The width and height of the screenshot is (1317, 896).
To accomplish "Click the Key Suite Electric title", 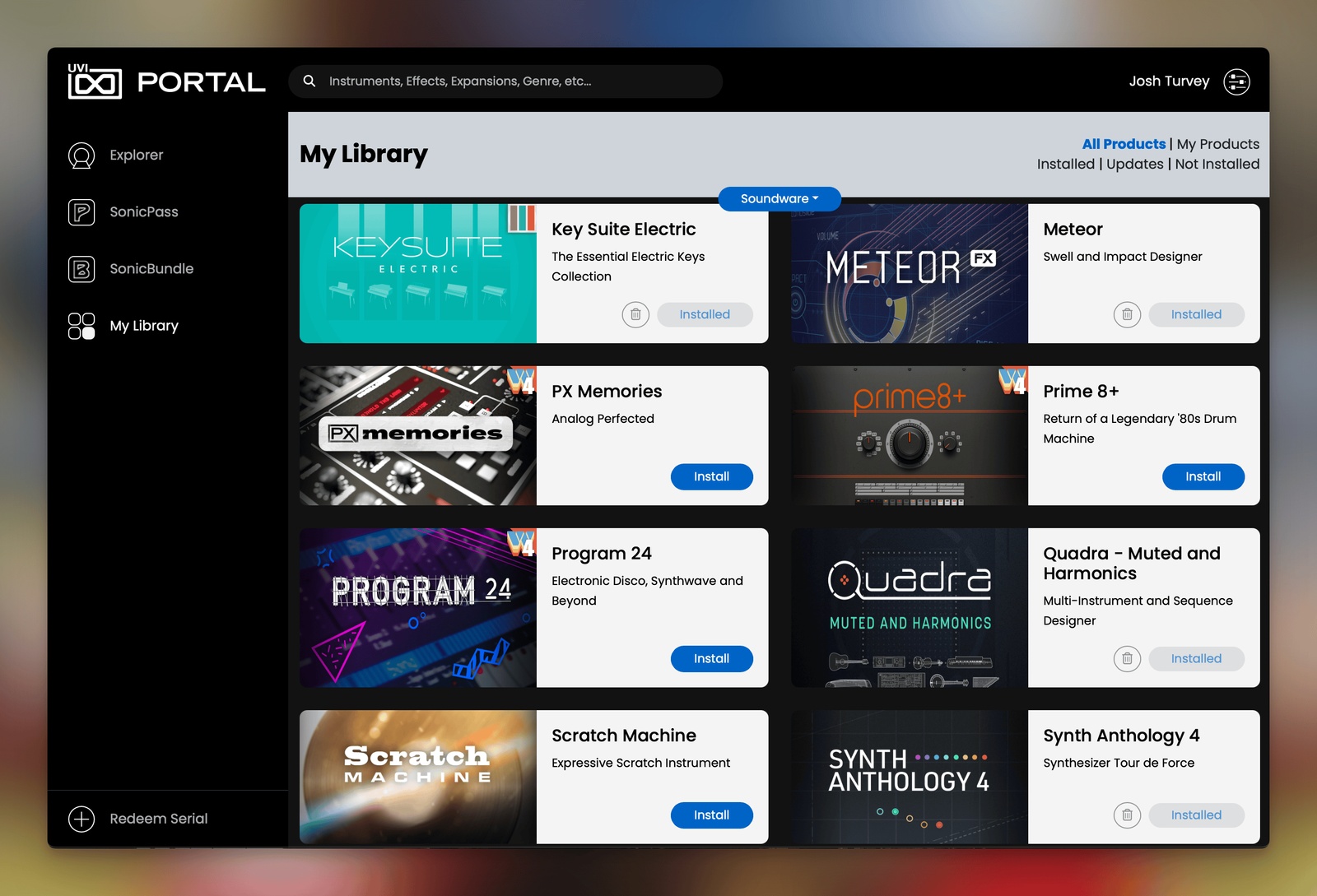I will (624, 230).
